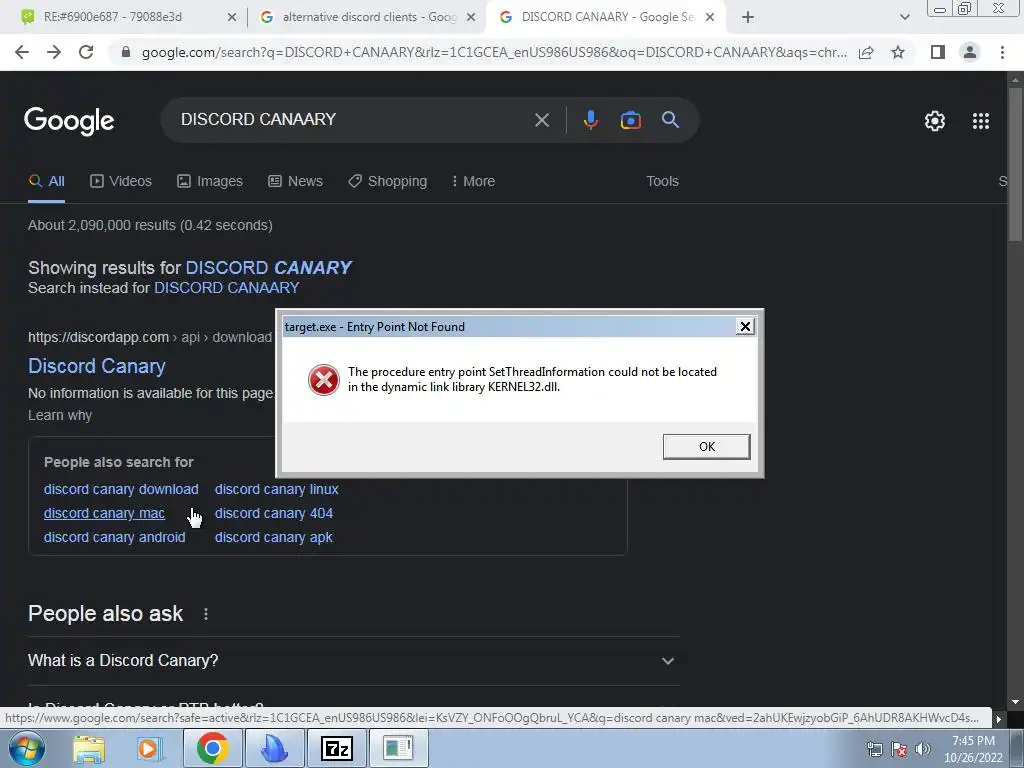Open discord canary apk suggestion
This screenshot has width=1024, height=768.
pos(274,537)
